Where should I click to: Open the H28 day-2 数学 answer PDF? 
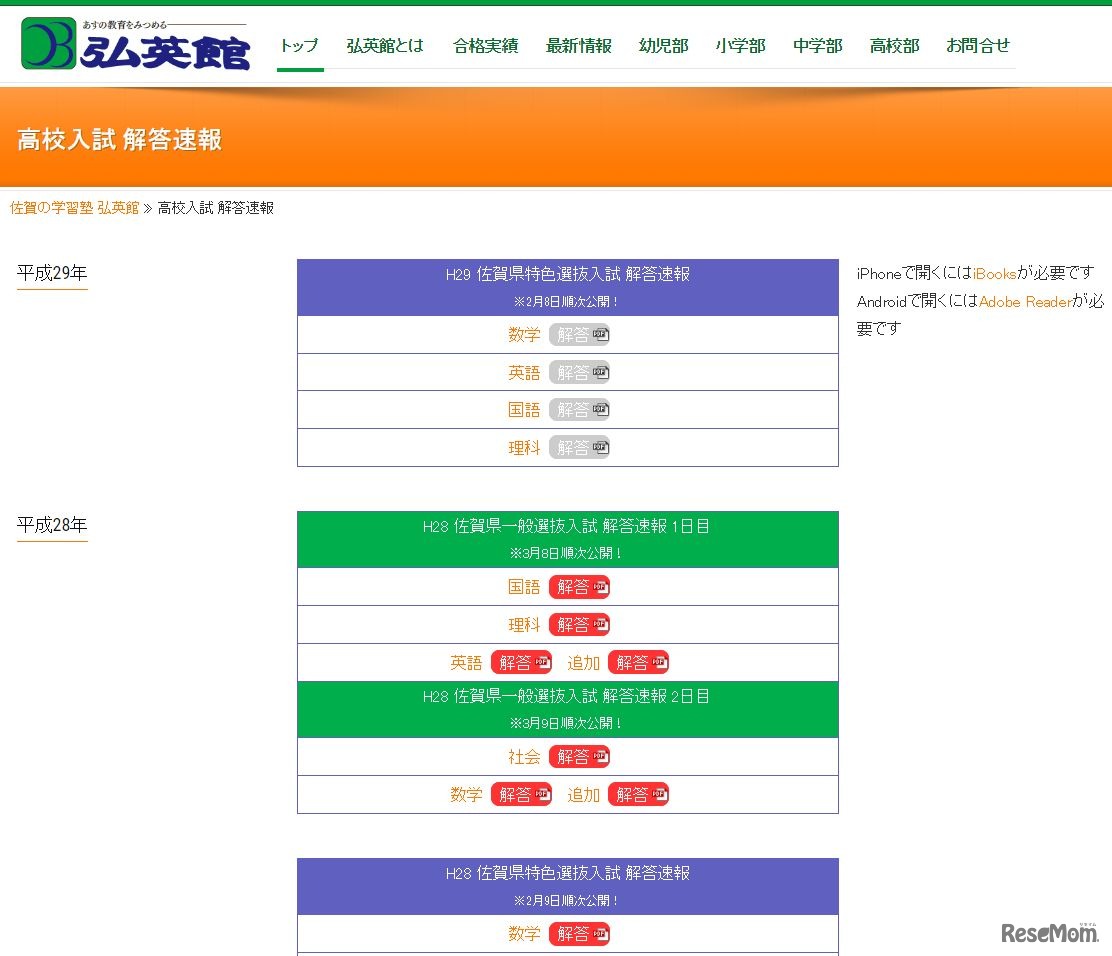[x=521, y=794]
